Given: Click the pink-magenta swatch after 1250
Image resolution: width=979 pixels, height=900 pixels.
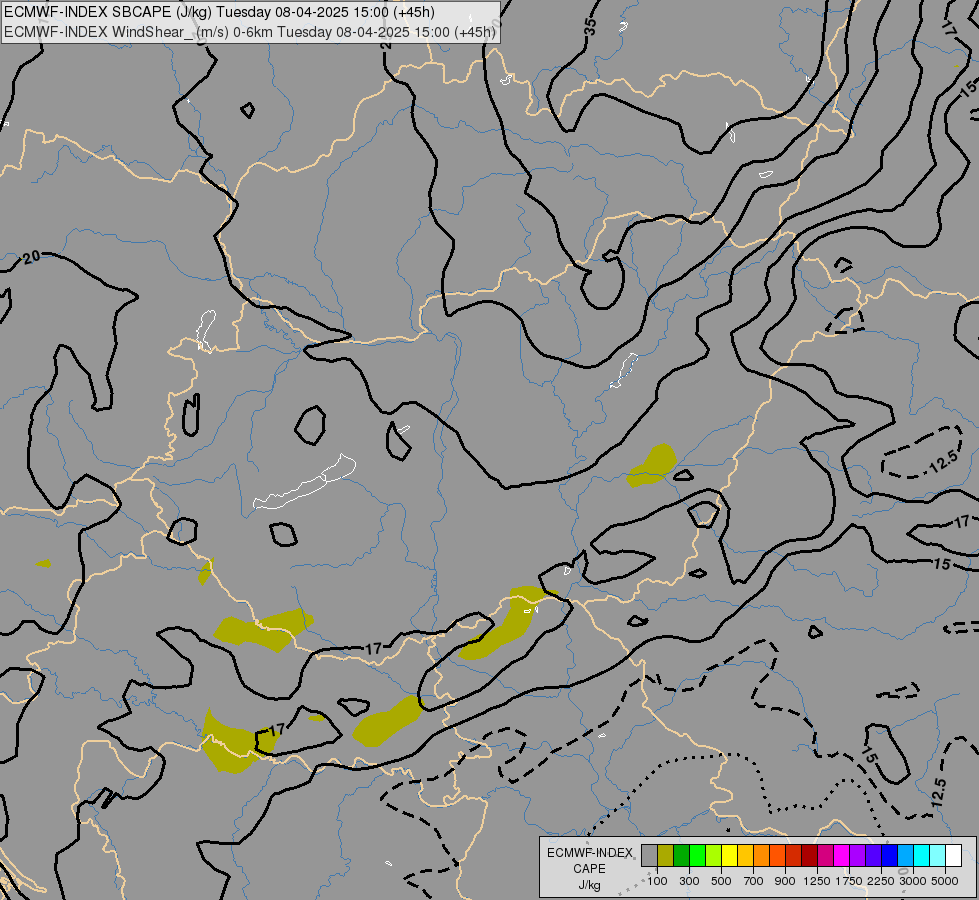Looking at the screenshot, I should click(825, 855).
